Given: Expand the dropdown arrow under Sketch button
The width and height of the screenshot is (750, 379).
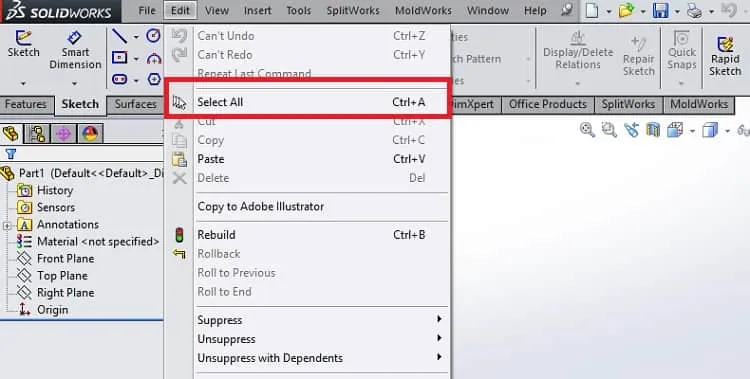Looking at the screenshot, I should tap(23, 84).
